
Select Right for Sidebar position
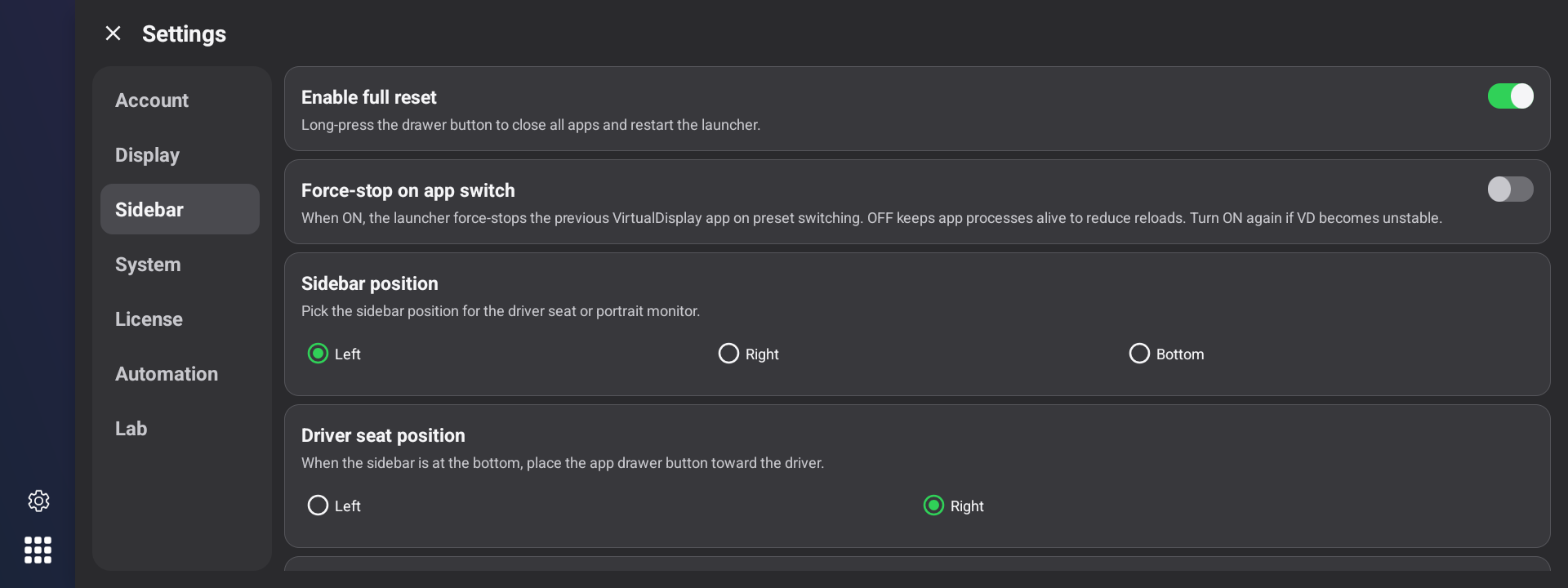click(x=748, y=354)
